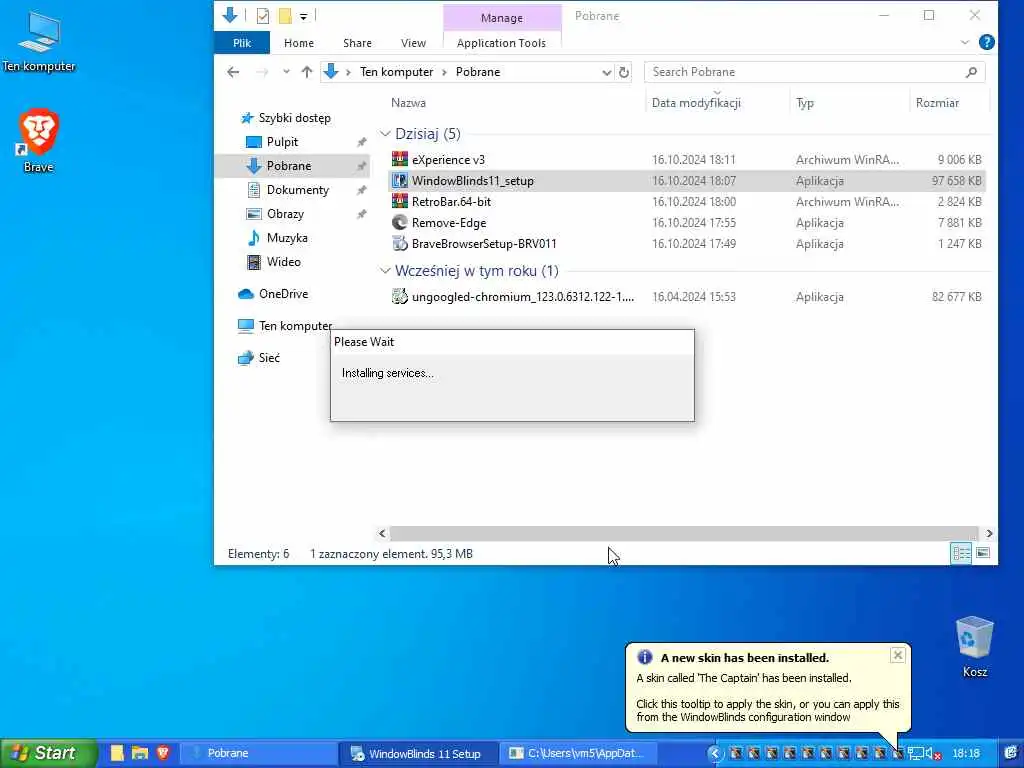1024x768 pixels.
Task: Switch to large thumbnails view layout
Action: (983, 554)
